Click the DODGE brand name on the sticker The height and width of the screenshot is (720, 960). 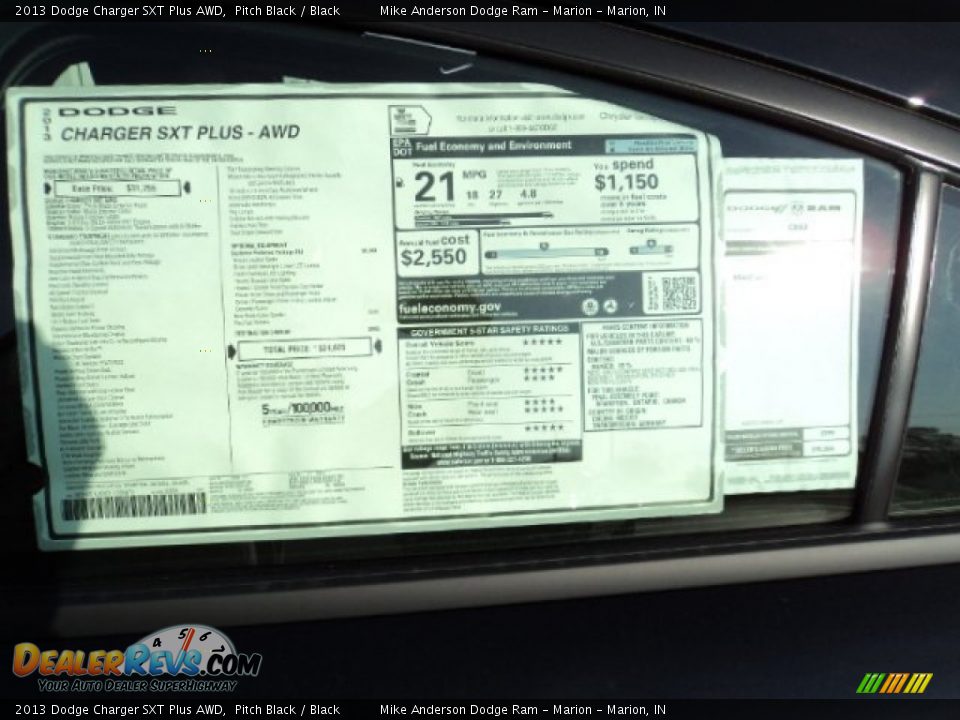point(118,111)
